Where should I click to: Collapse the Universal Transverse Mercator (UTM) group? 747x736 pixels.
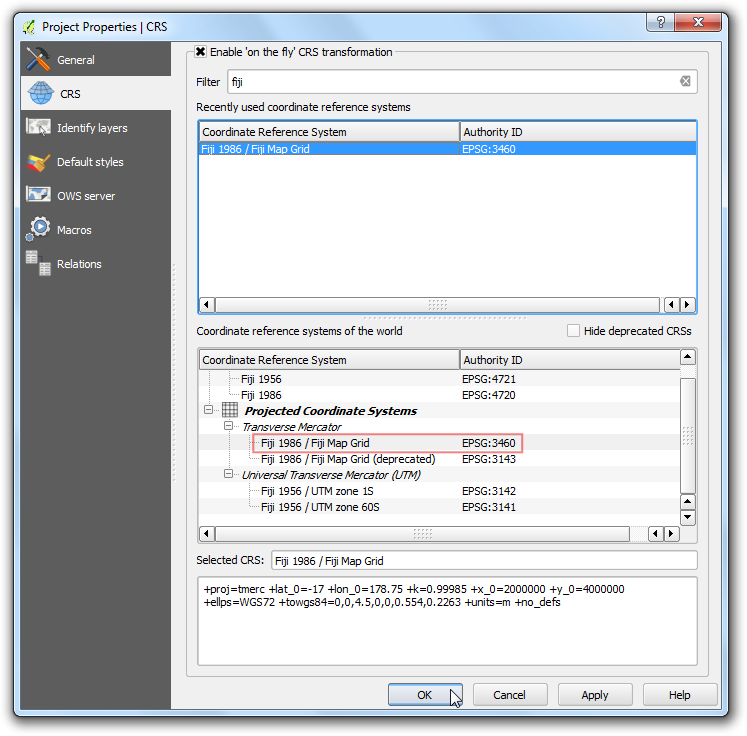click(x=229, y=475)
